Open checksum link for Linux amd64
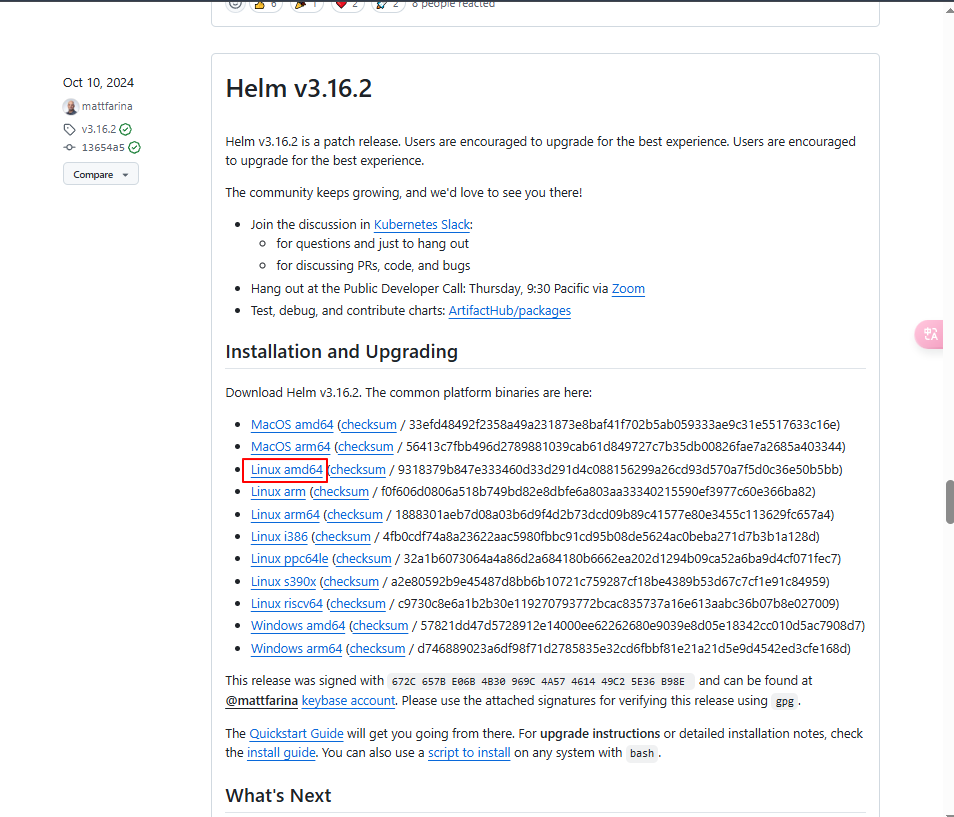Viewport: 954px width, 817px height. [x=358, y=470]
